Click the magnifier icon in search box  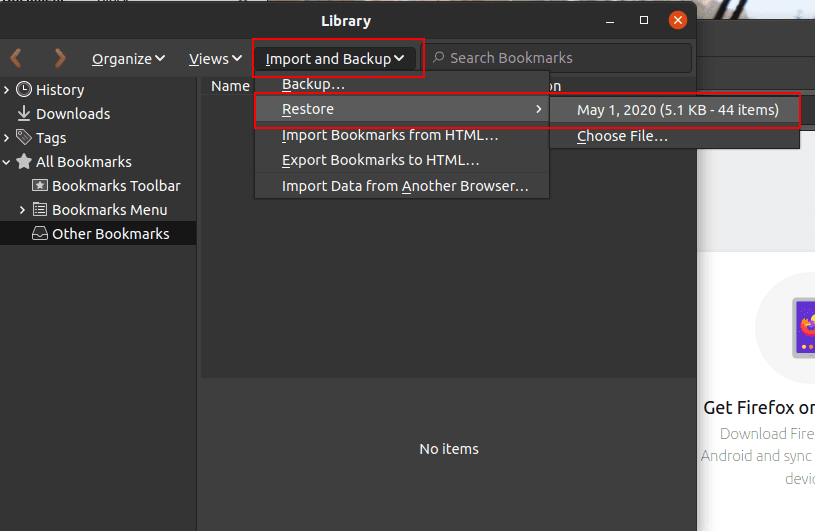(x=439, y=57)
